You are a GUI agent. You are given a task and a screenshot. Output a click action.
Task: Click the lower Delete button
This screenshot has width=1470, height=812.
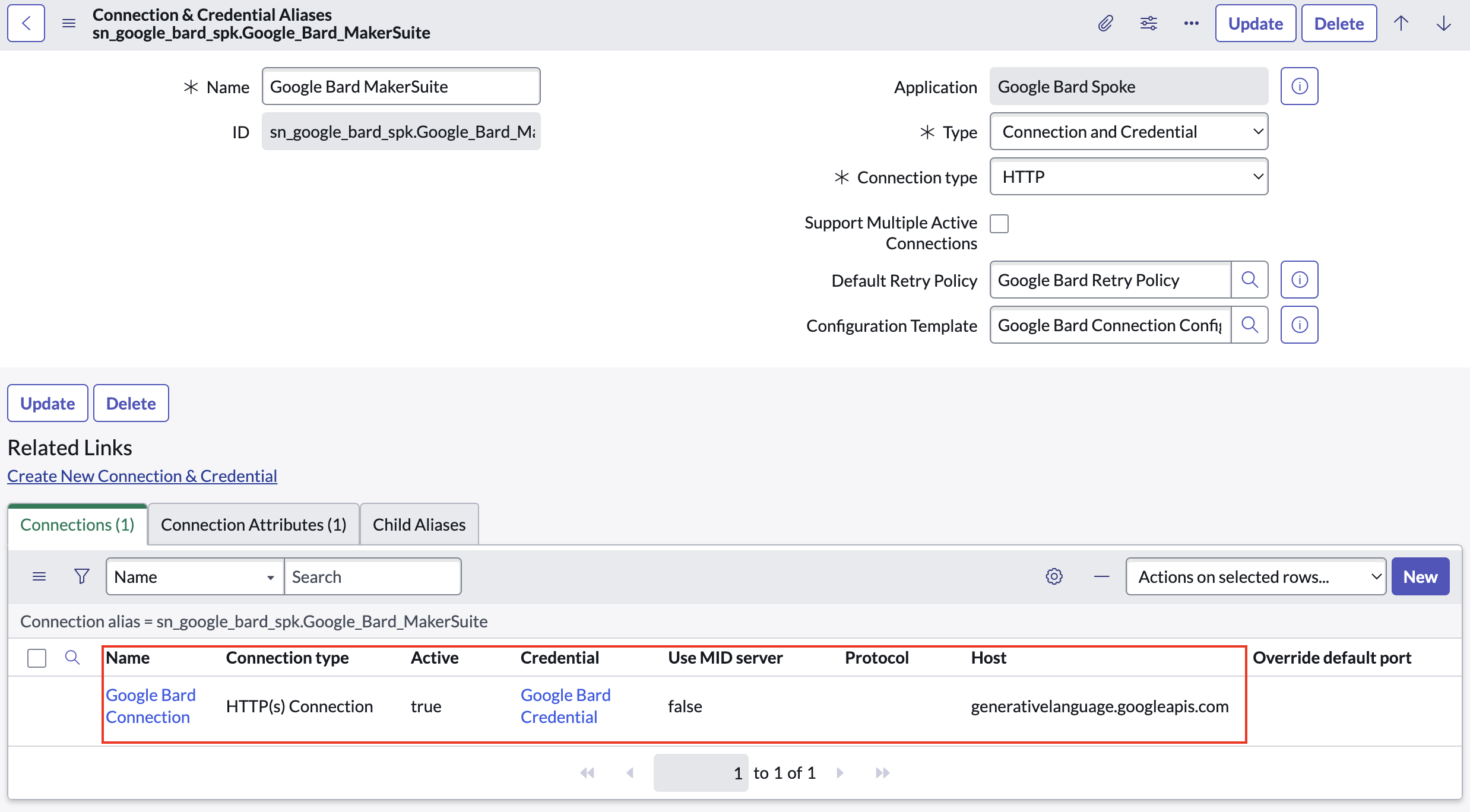click(131, 404)
